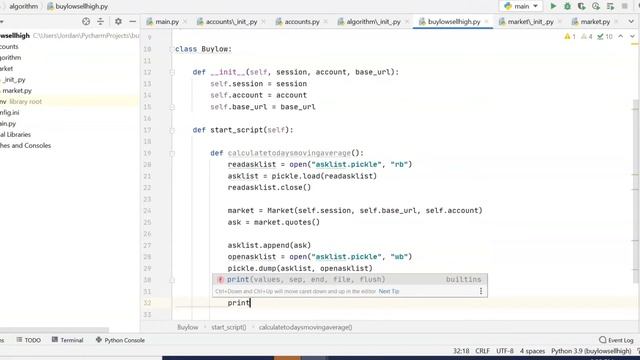Change CRLF line separator in status bar
The height and width of the screenshot is (360, 640).
click(x=482, y=351)
